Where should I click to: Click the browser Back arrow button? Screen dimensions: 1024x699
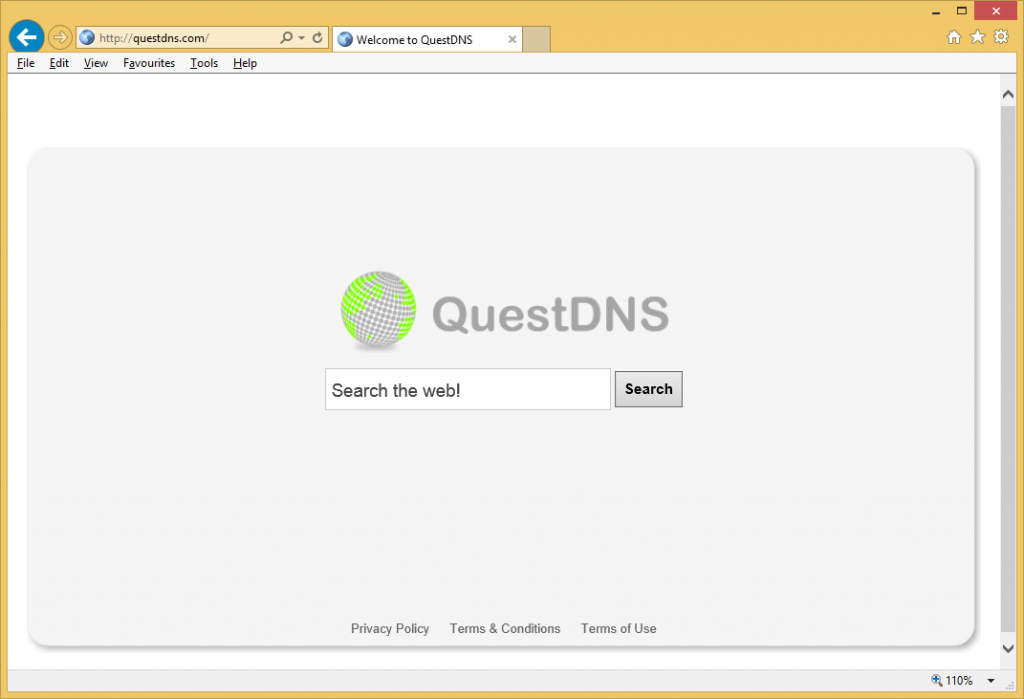click(x=26, y=38)
